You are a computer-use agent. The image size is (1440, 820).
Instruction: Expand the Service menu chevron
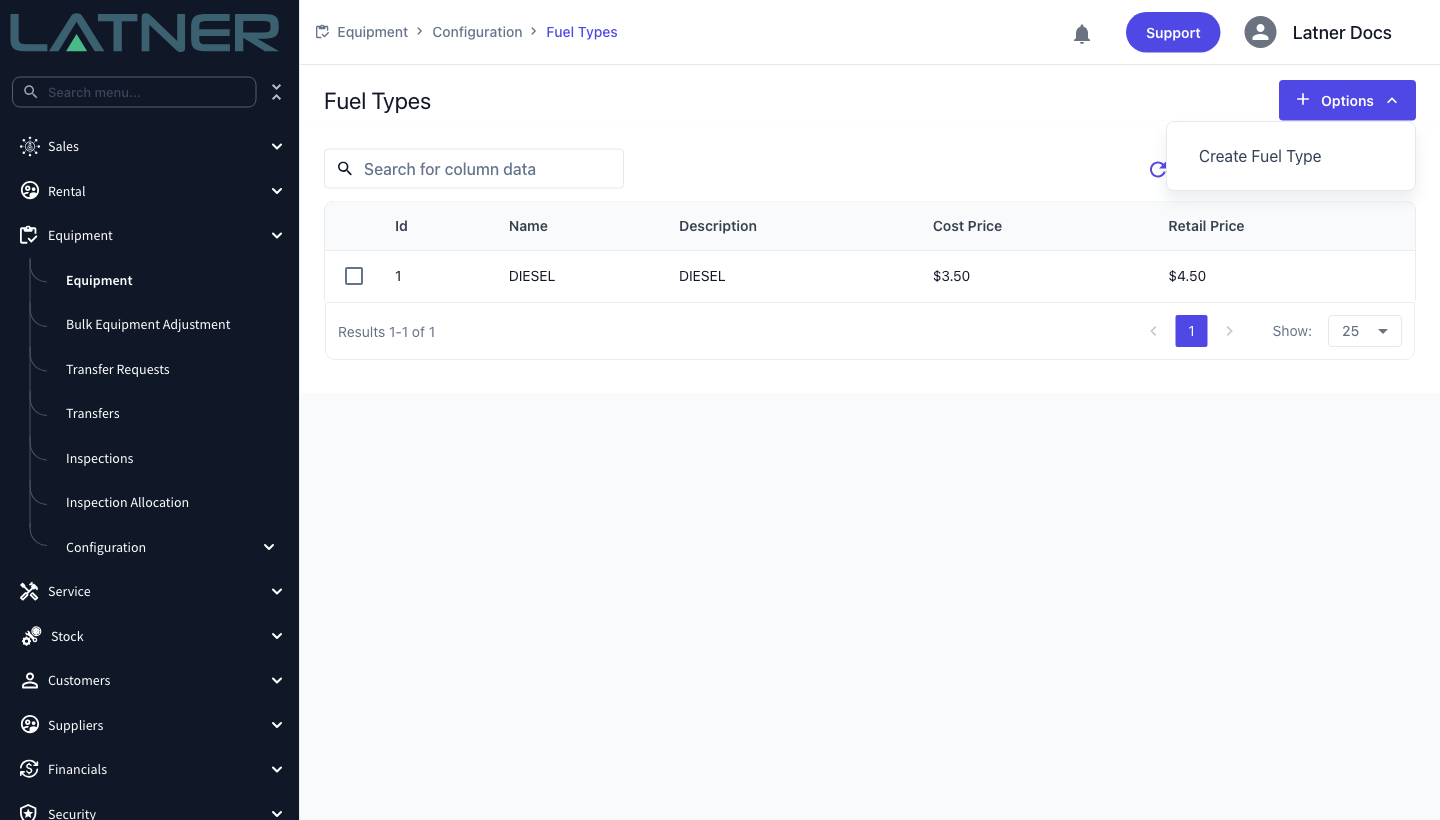point(277,591)
